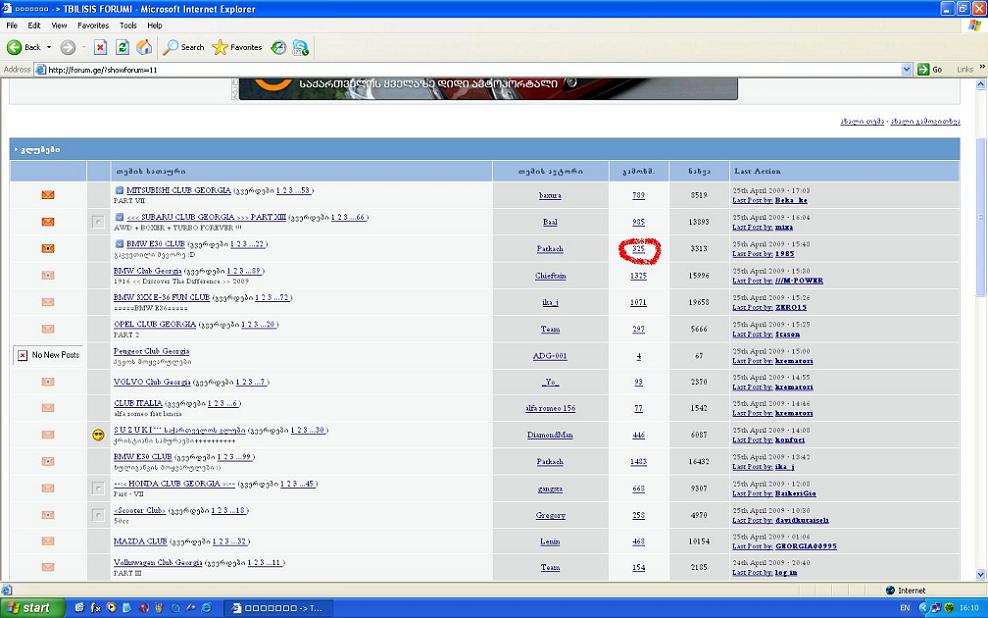The height and width of the screenshot is (618, 988).
Task: Open author profile Gregory
Action: point(550,515)
